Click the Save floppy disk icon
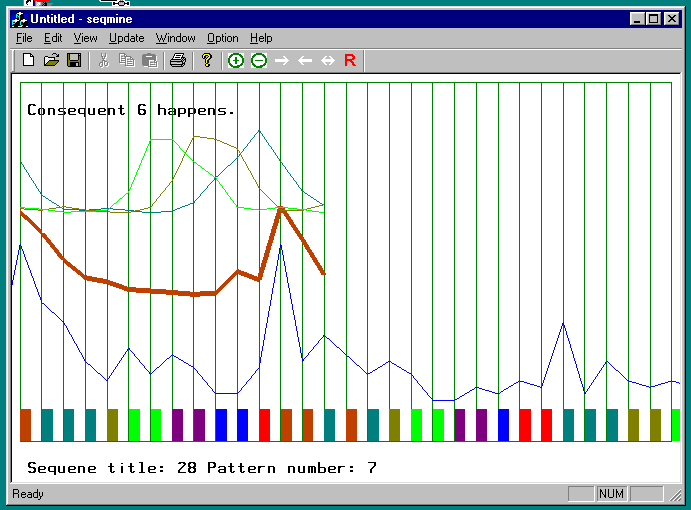The width and height of the screenshot is (691, 510). tap(74, 60)
